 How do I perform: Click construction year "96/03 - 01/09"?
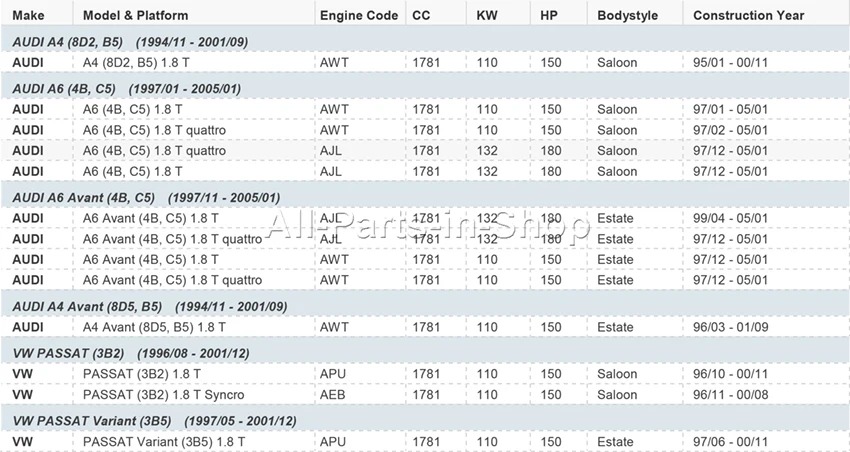tap(730, 327)
